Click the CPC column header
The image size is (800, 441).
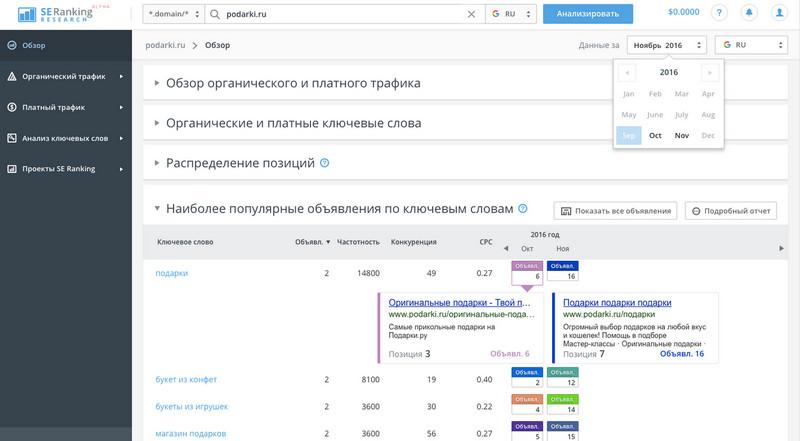click(x=486, y=242)
